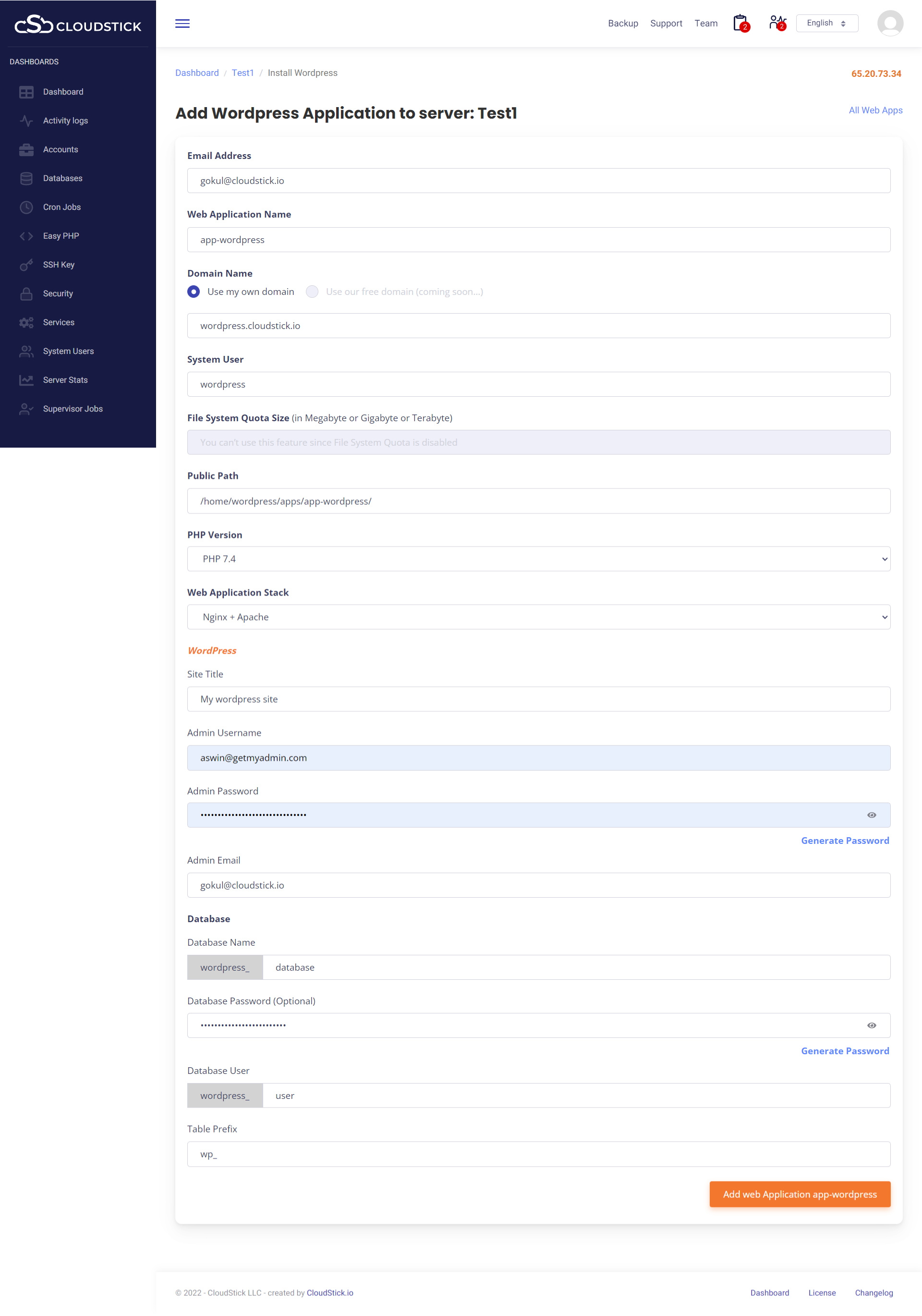
Task: Click the hamburger menu icon
Action: tap(182, 24)
